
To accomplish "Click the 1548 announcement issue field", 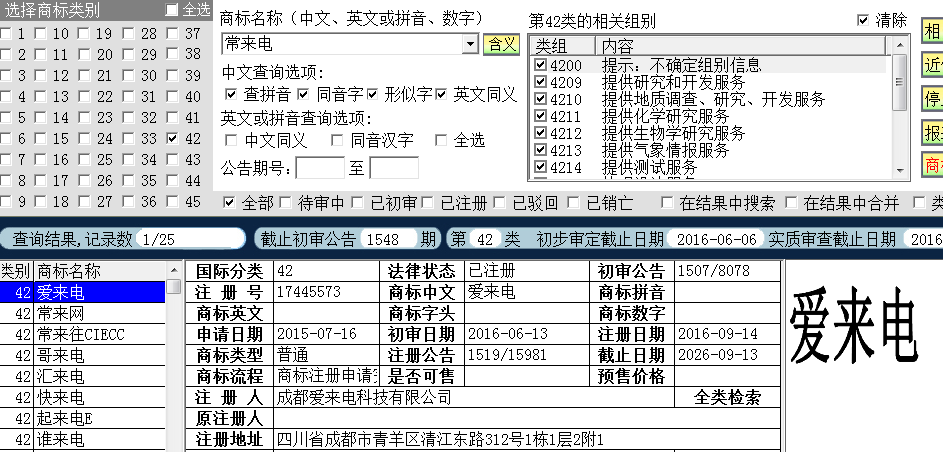I will pyautogui.click(x=388, y=239).
